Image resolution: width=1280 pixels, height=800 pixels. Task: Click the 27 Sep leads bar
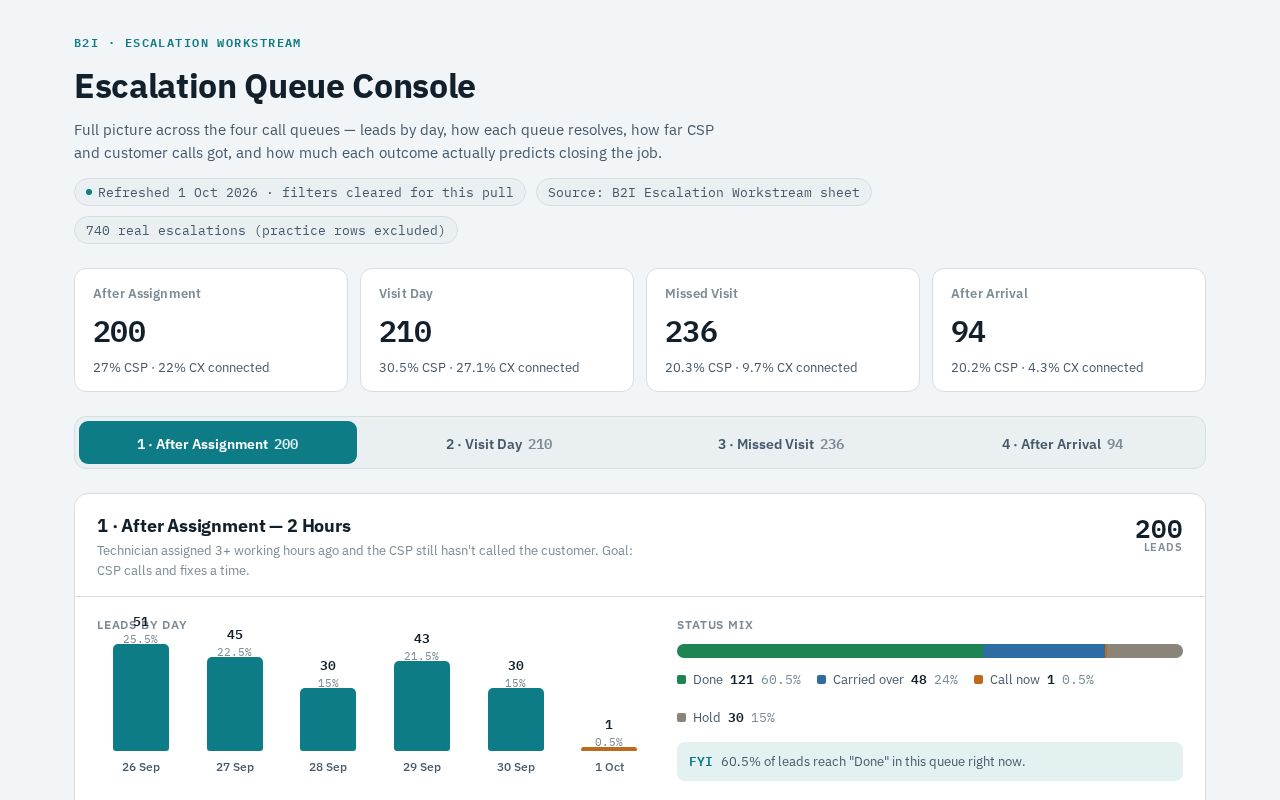[235, 704]
